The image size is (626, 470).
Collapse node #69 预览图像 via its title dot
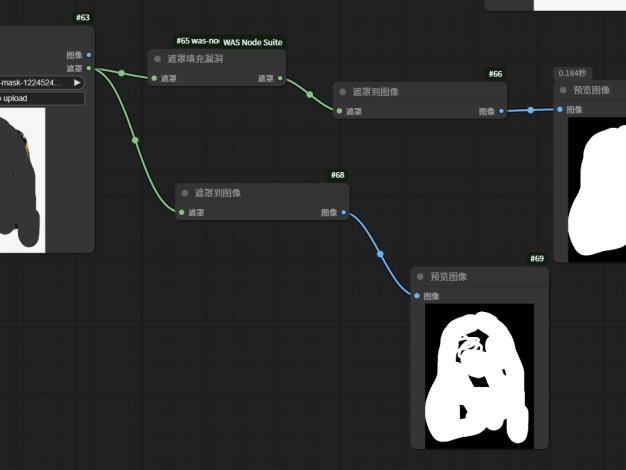[x=420, y=277]
